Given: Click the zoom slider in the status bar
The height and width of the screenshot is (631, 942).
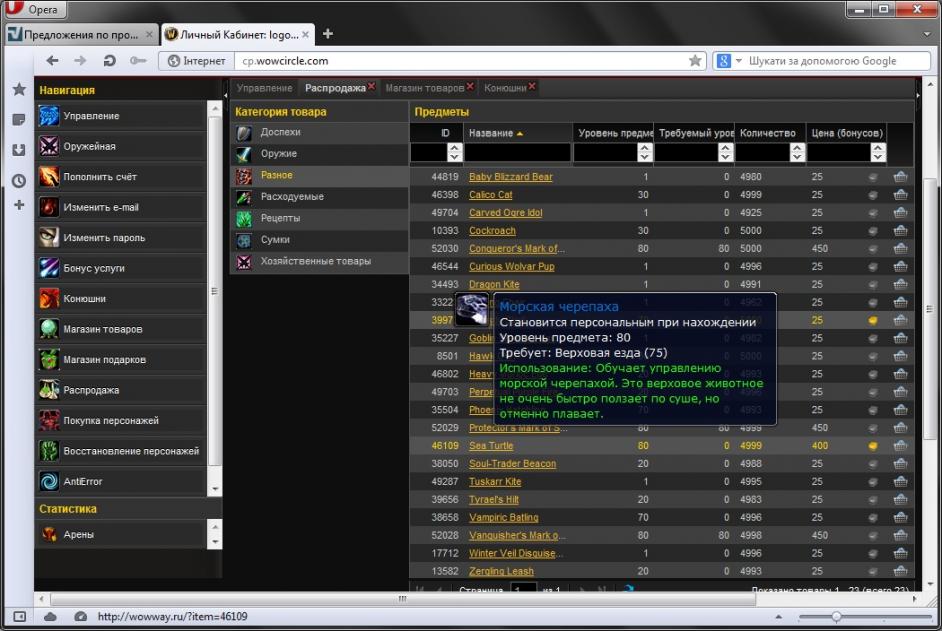Looking at the screenshot, I should click(838, 617).
